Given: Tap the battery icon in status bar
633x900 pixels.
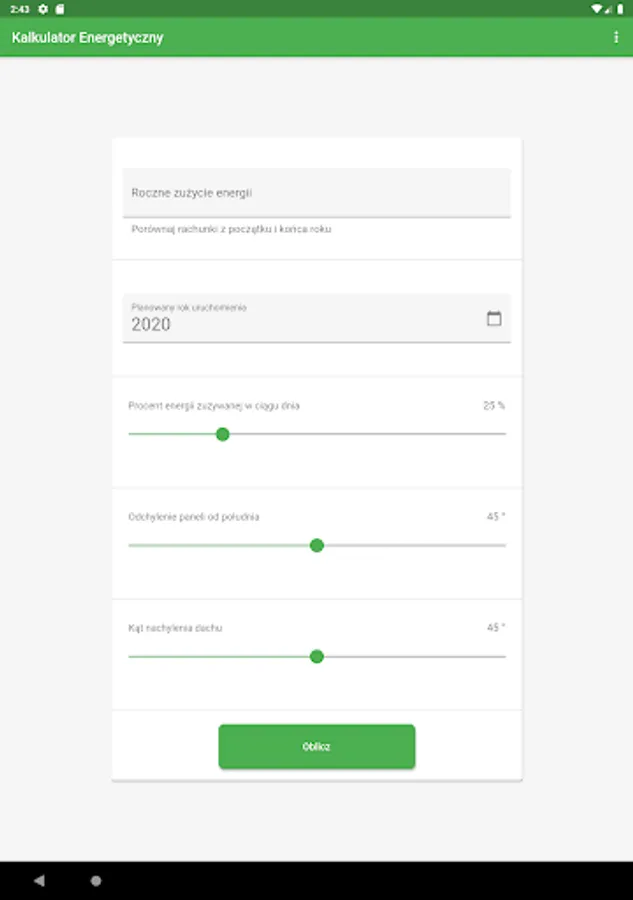Looking at the screenshot, I should click(x=621, y=8).
